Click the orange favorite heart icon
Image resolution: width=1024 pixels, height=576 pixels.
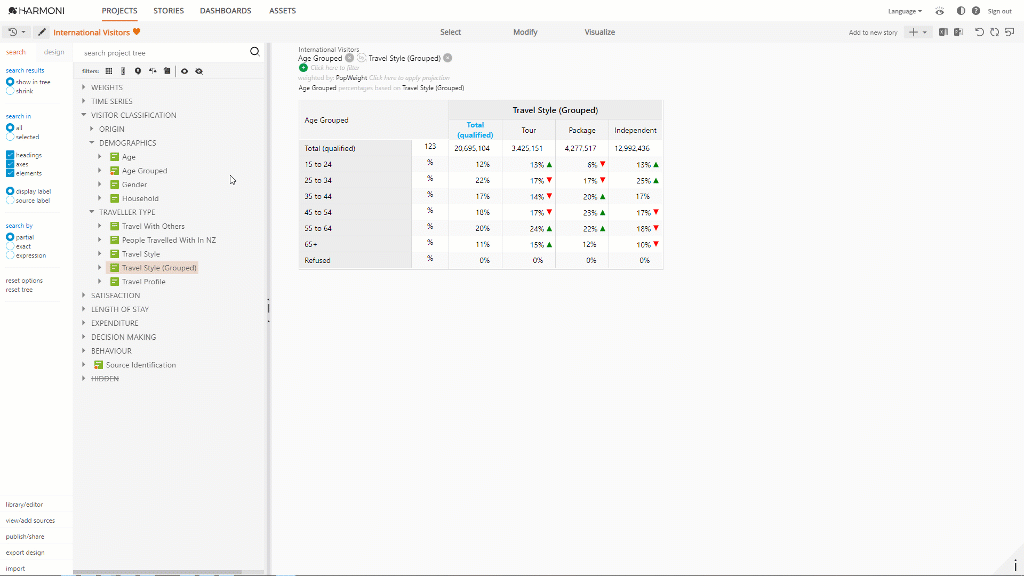pyautogui.click(x=136, y=31)
